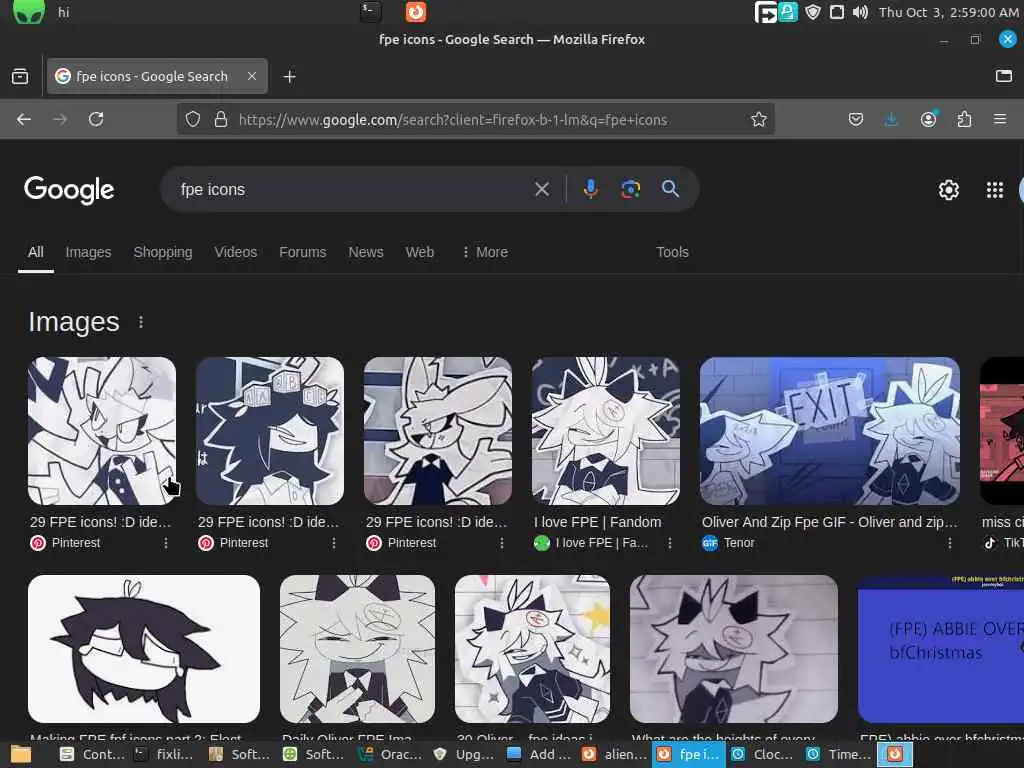This screenshot has height=768, width=1024.
Task: Switch to the Clock taskbar window
Action: [762, 754]
